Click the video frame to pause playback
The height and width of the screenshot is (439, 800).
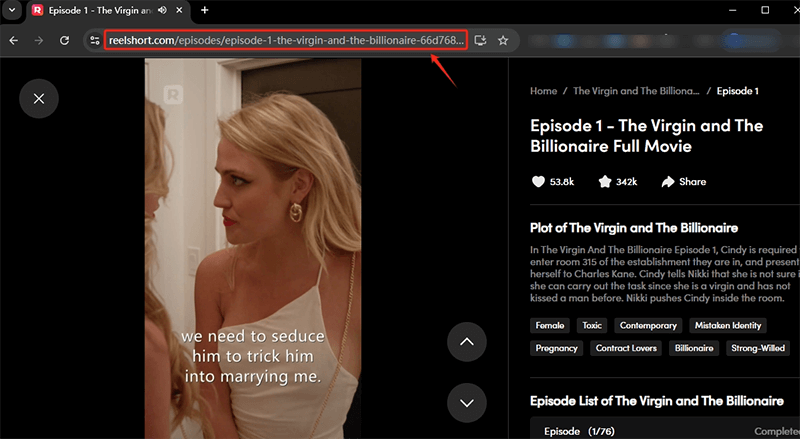[253, 220]
